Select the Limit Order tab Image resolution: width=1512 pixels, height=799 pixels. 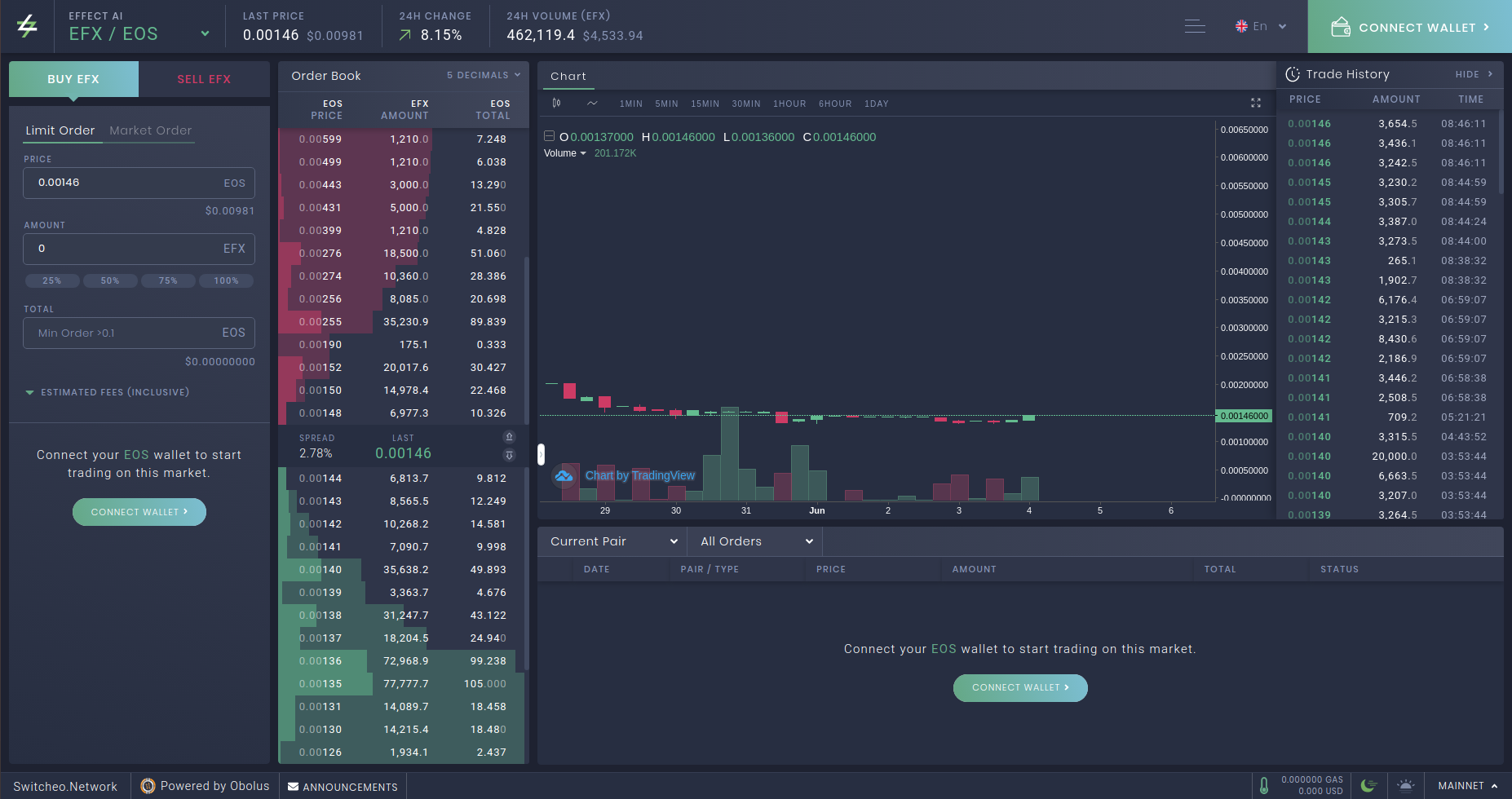coord(60,130)
